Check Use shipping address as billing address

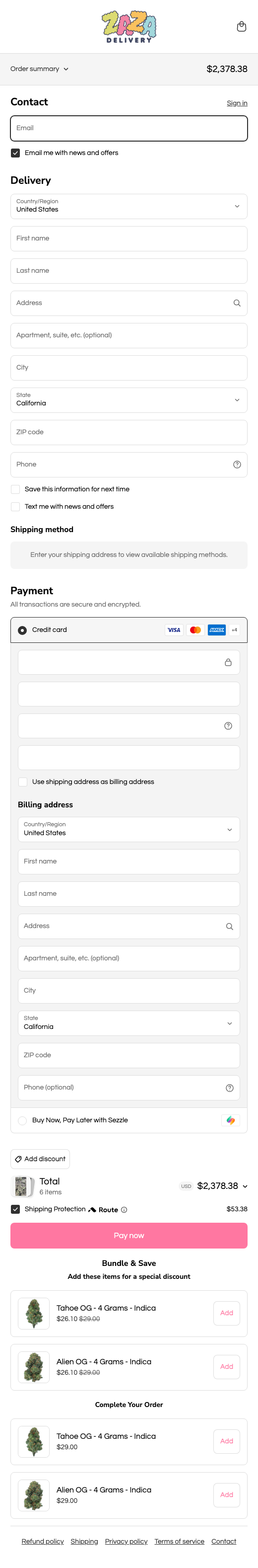point(22,782)
